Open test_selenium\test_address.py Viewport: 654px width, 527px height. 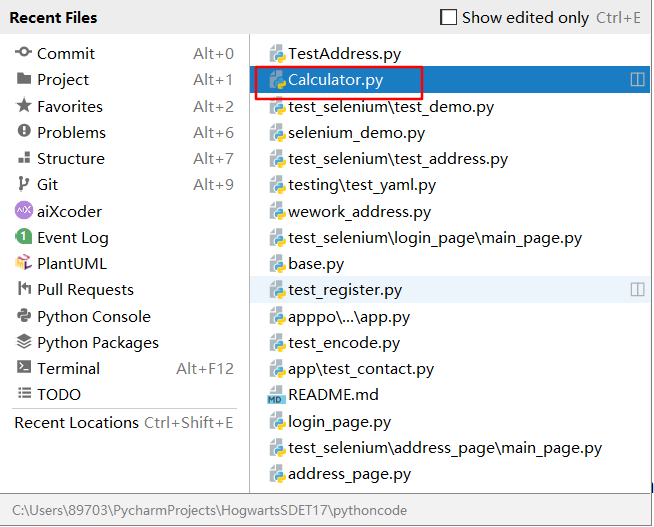click(450, 159)
